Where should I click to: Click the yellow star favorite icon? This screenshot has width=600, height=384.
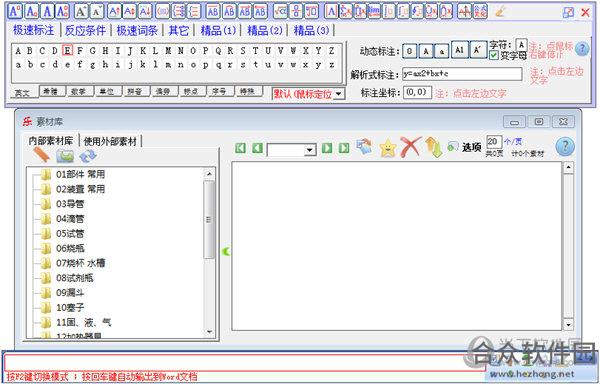point(388,148)
